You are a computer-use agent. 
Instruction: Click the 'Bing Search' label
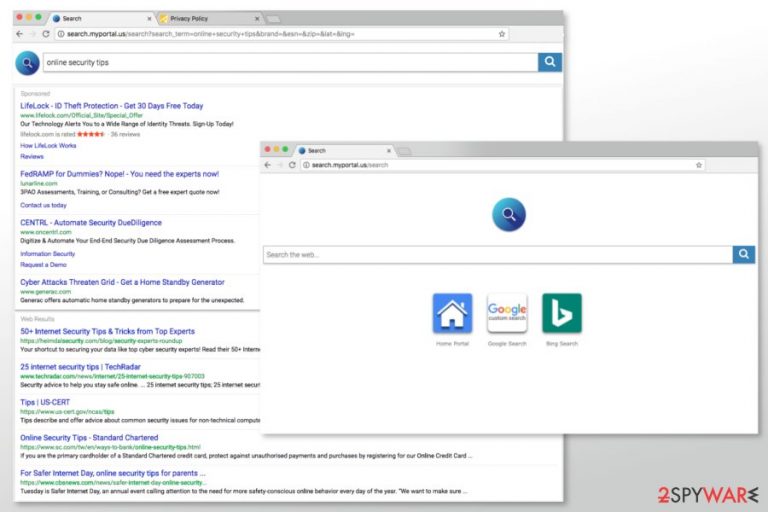pyautogui.click(x=562, y=343)
